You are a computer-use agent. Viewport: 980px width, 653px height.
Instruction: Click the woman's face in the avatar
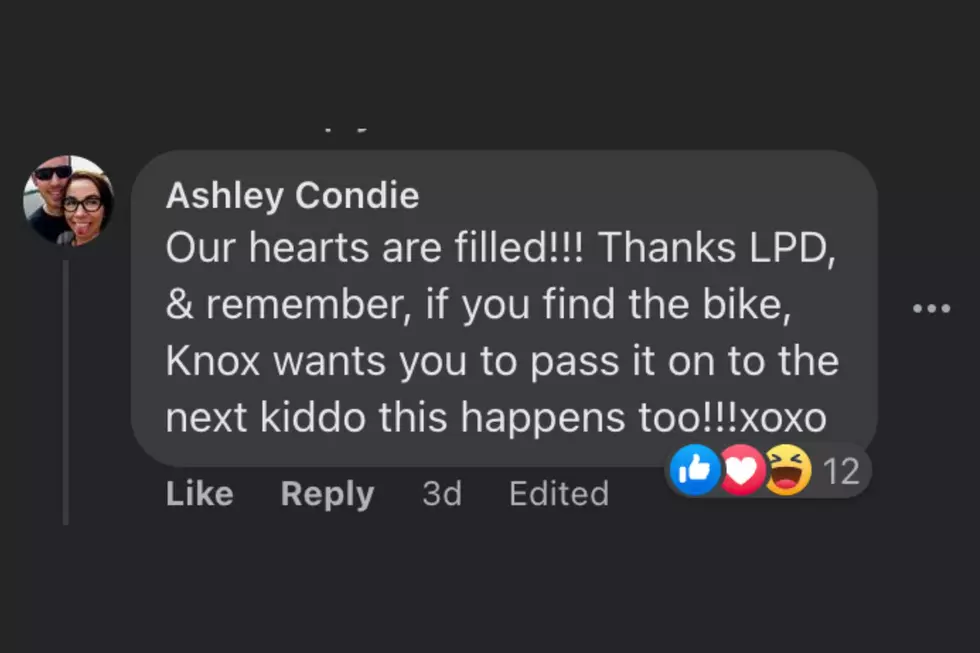(x=84, y=205)
